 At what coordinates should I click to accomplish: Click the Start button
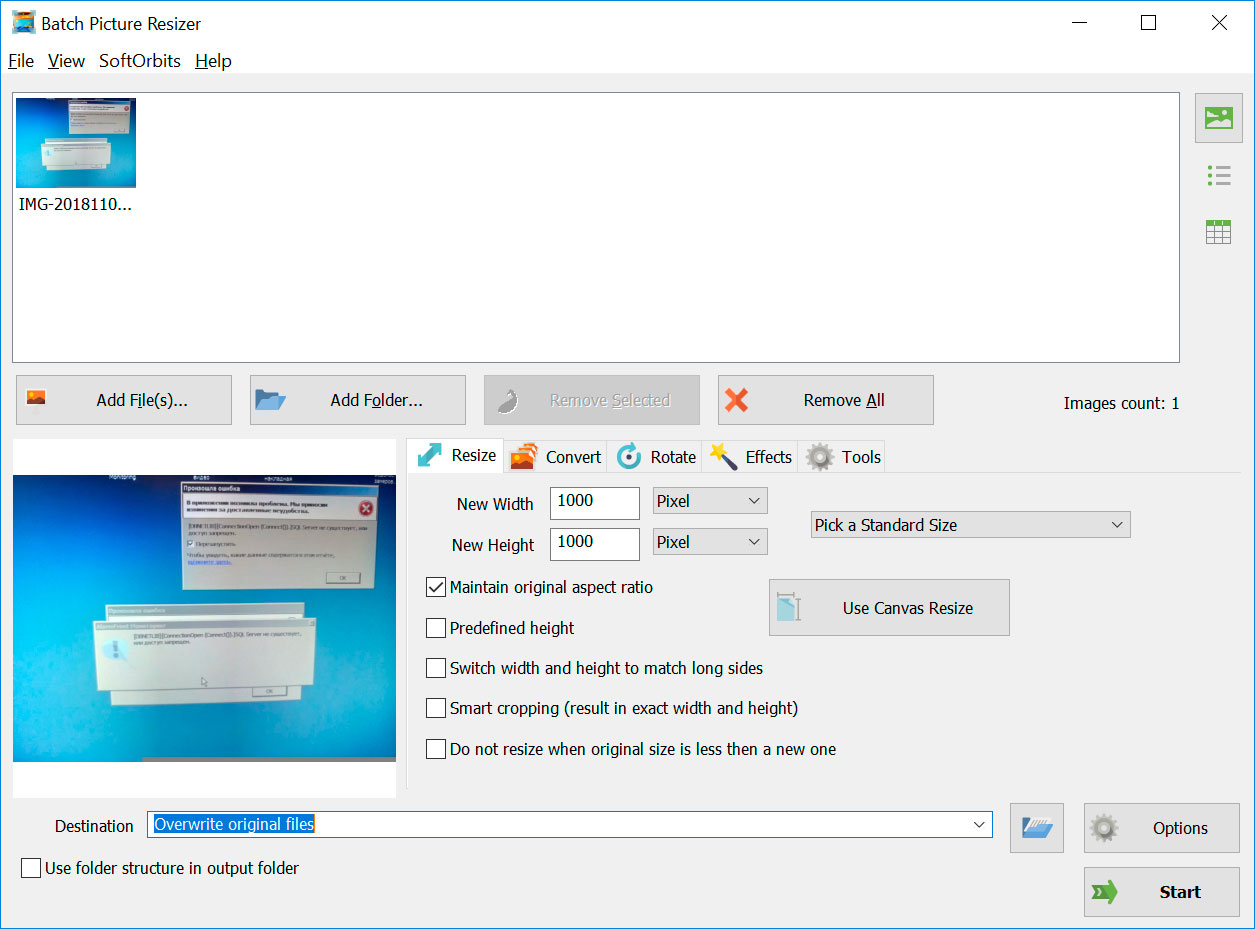click(1161, 891)
